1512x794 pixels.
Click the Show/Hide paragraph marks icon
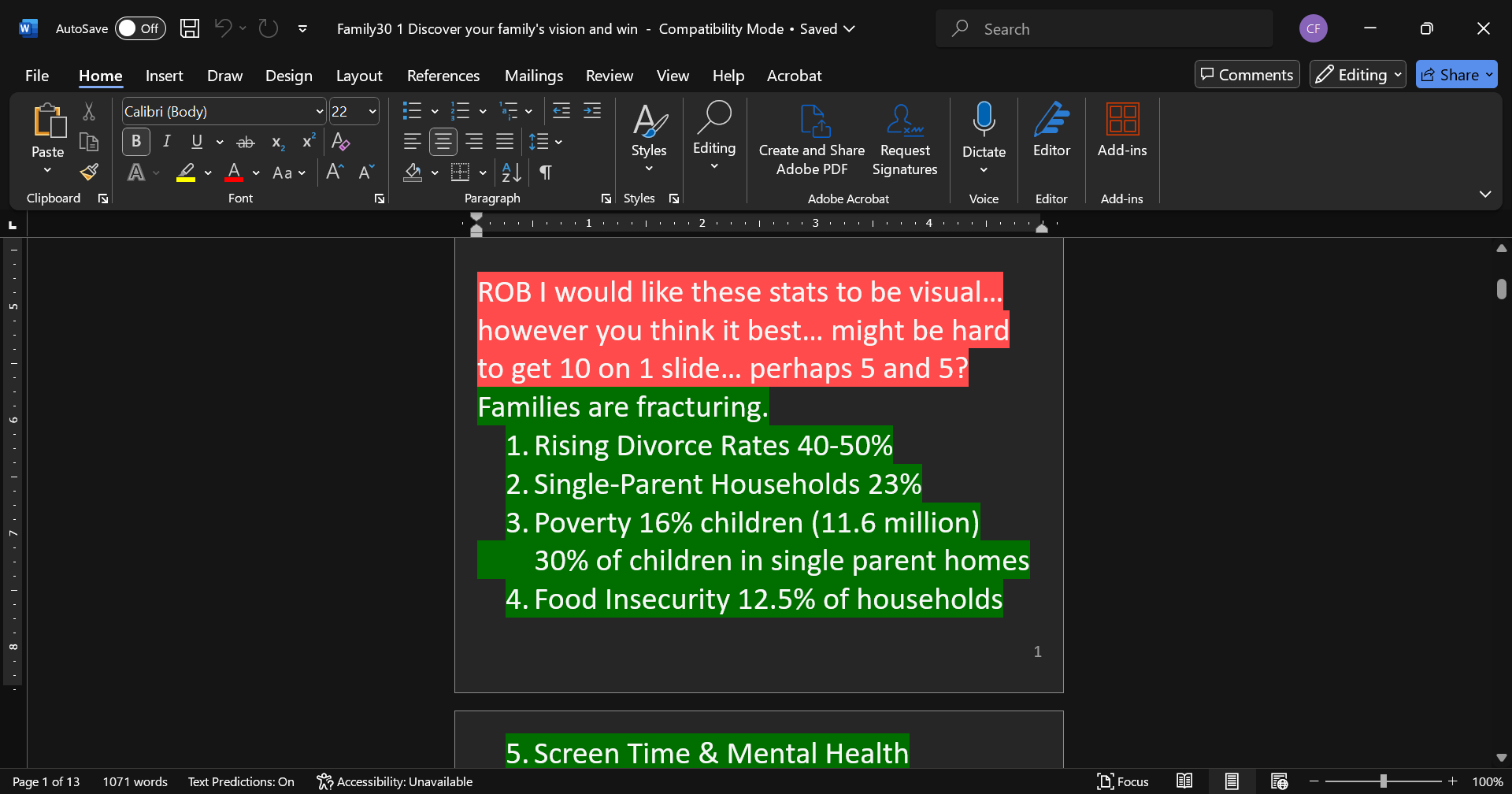[x=545, y=173]
